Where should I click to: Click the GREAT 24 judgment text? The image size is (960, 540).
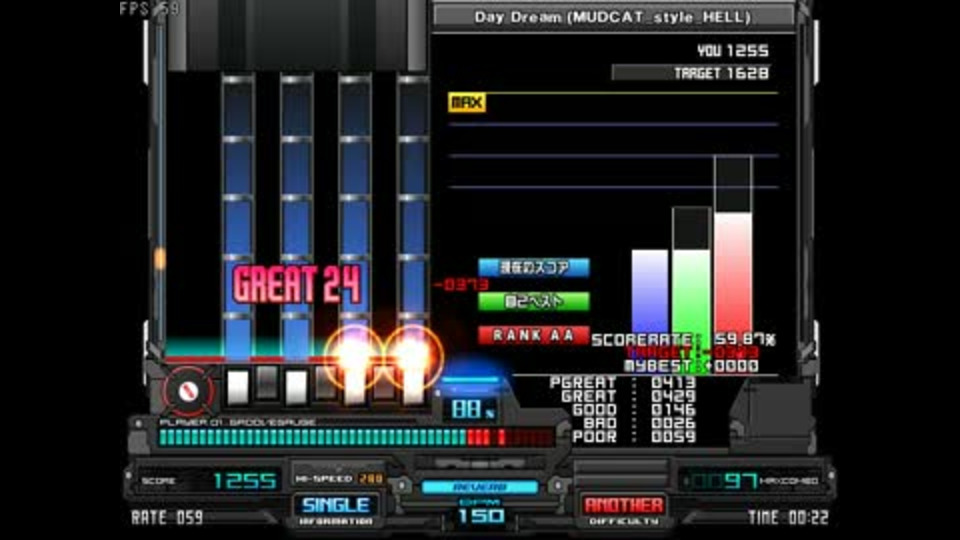(x=298, y=285)
